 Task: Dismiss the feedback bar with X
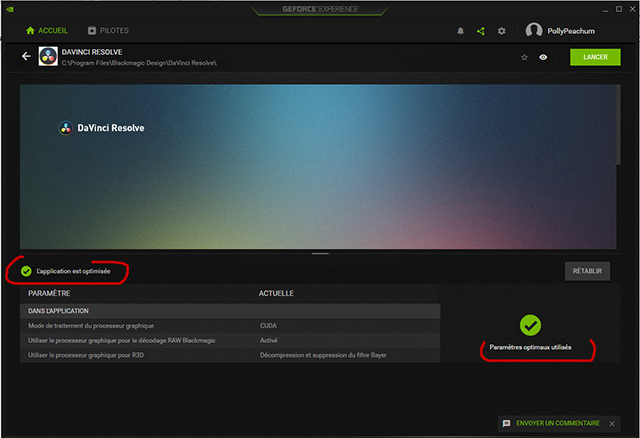pos(612,424)
